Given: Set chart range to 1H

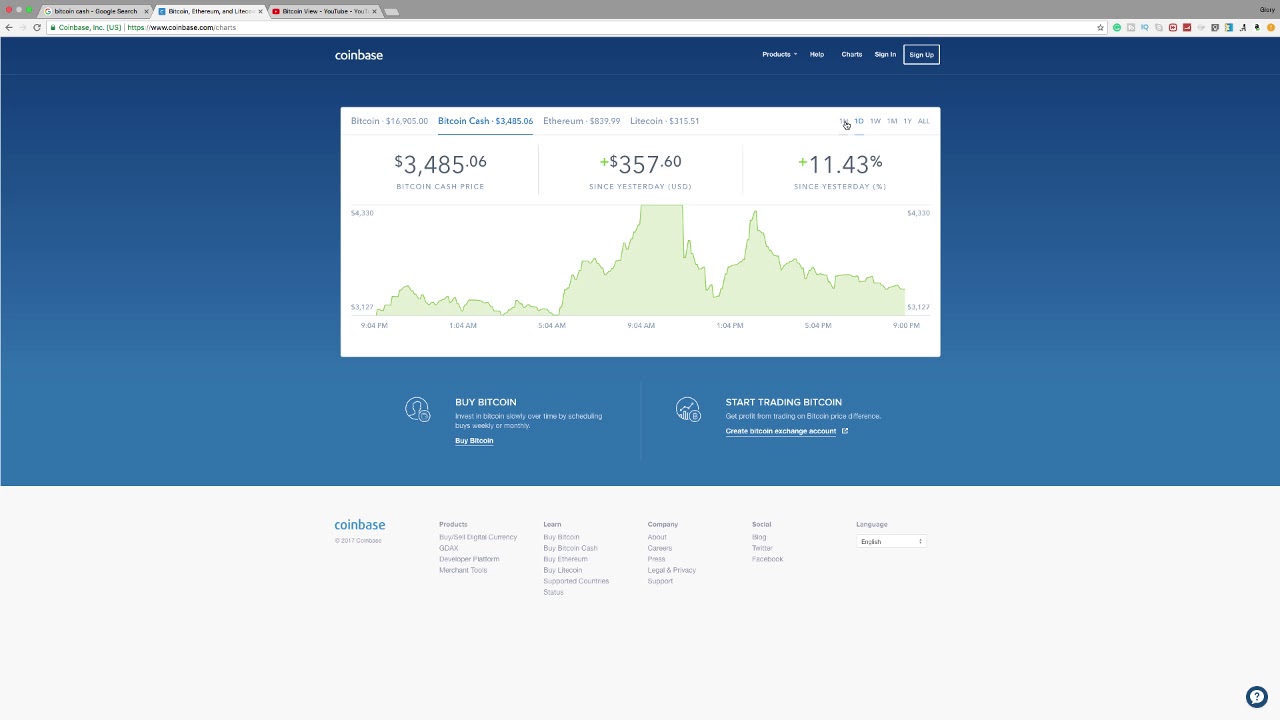Looking at the screenshot, I should tap(843, 121).
